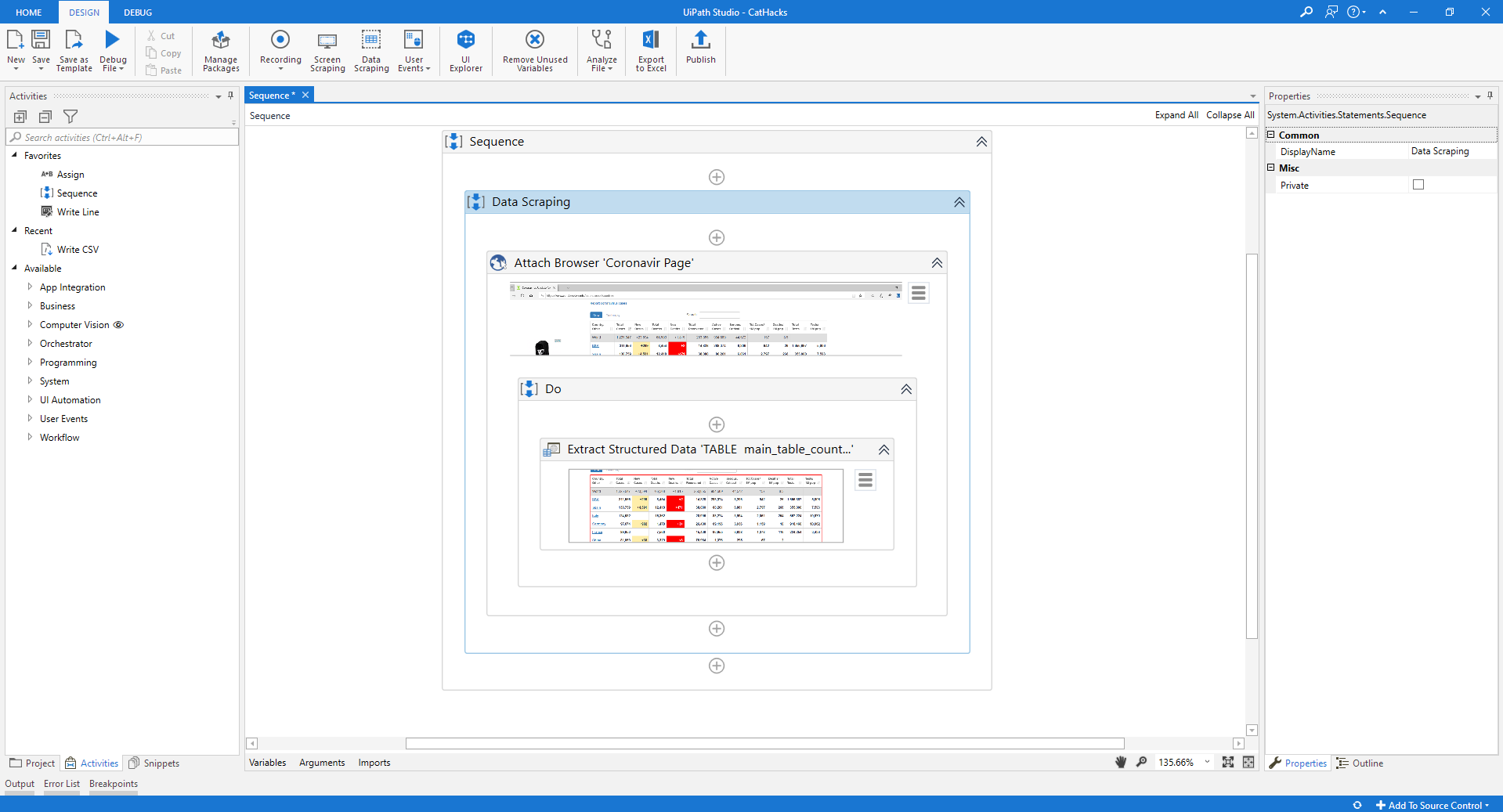Click Save as Template
This screenshot has height=812, width=1503.
click(74, 52)
